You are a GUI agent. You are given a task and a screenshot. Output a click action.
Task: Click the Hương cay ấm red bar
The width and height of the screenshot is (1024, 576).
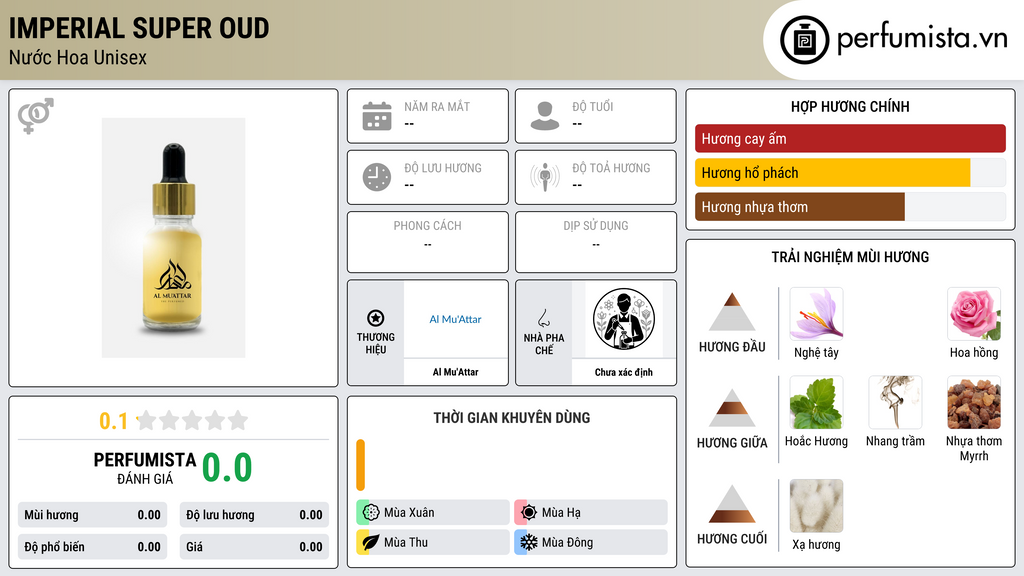click(850, 138)
